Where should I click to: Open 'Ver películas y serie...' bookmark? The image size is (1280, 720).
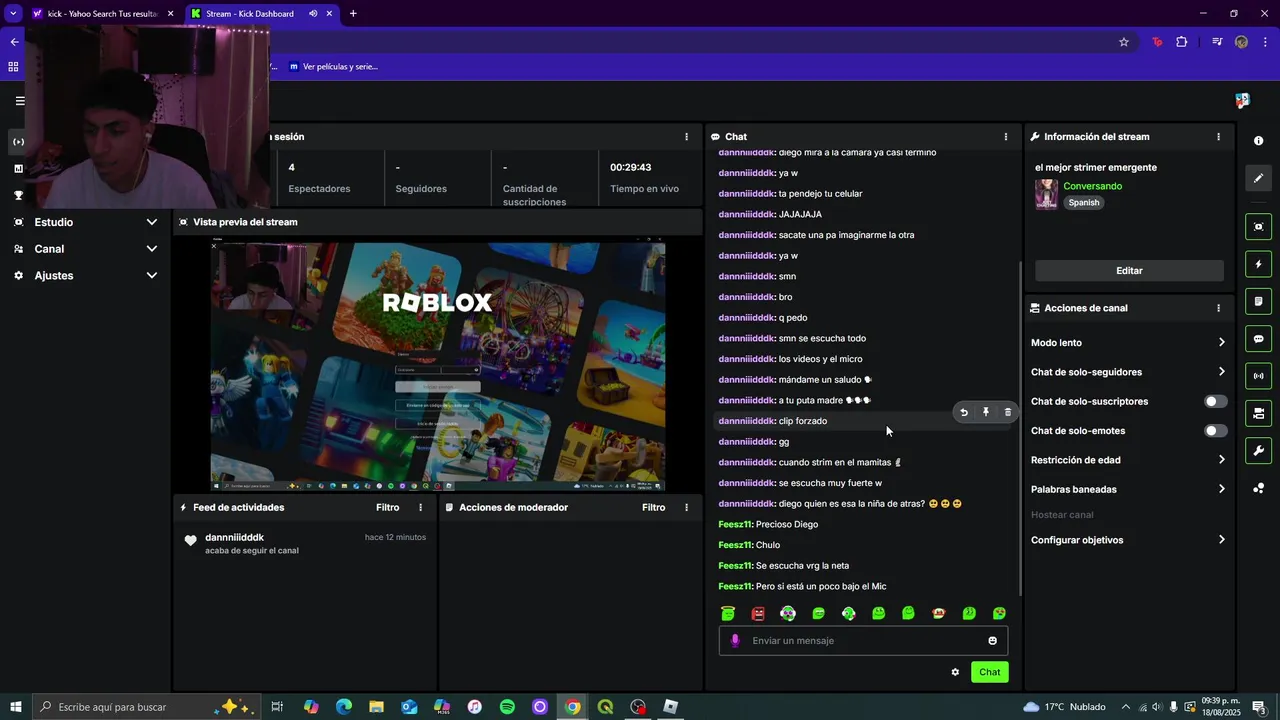[334, 67]
